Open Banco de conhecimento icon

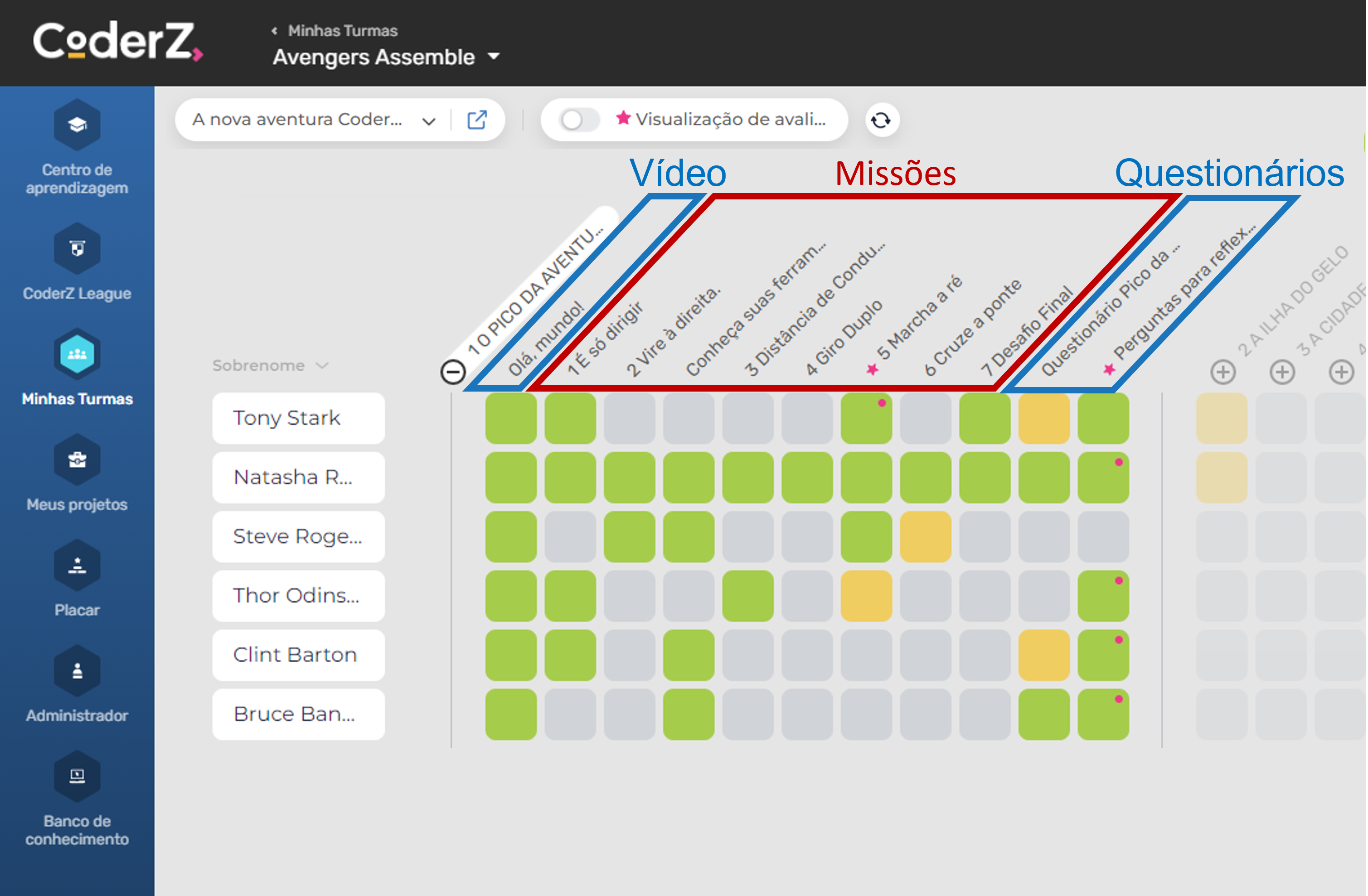coord(77,776)
